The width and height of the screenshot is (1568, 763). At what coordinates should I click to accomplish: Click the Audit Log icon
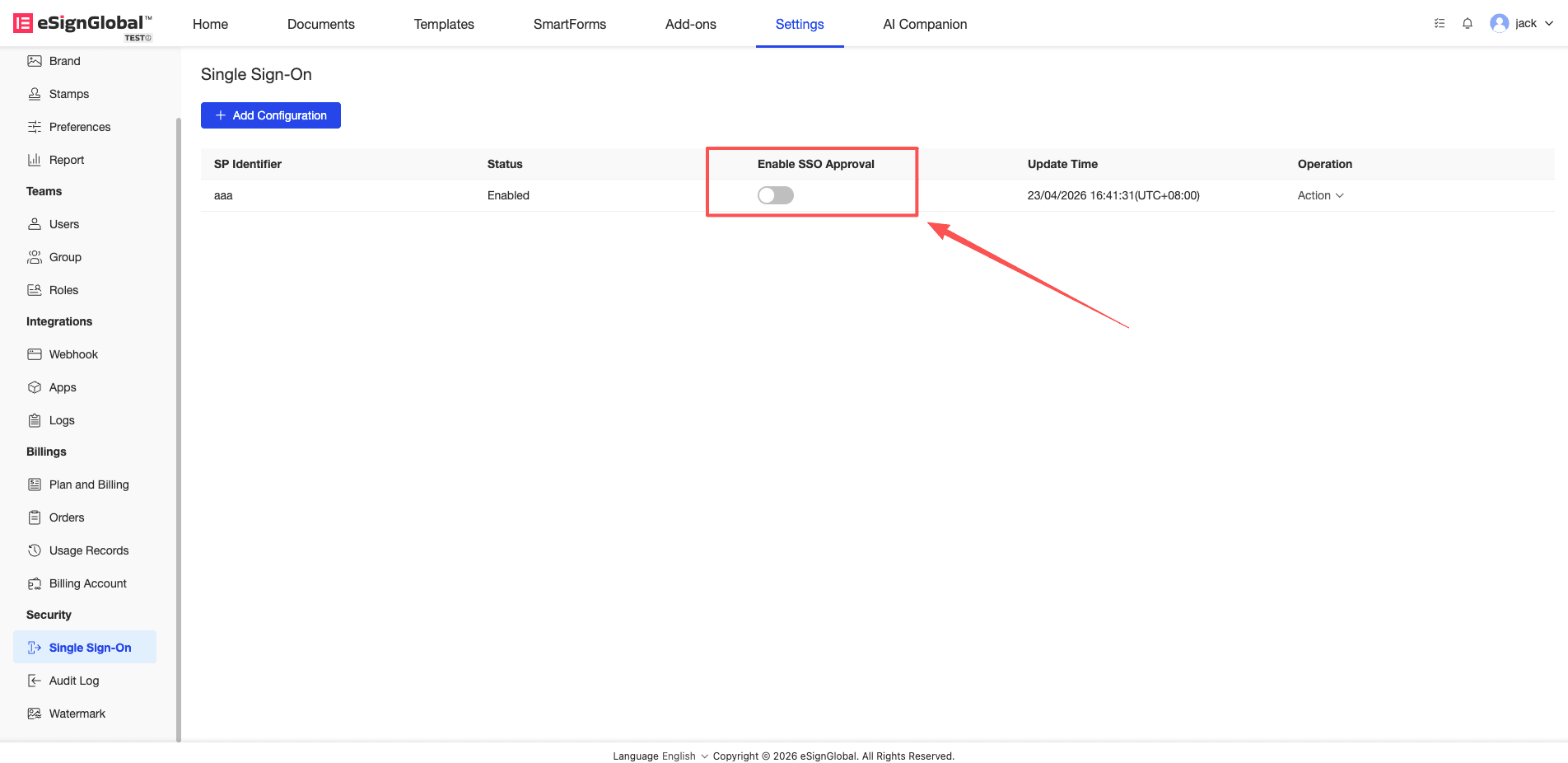tap(35, 681)
